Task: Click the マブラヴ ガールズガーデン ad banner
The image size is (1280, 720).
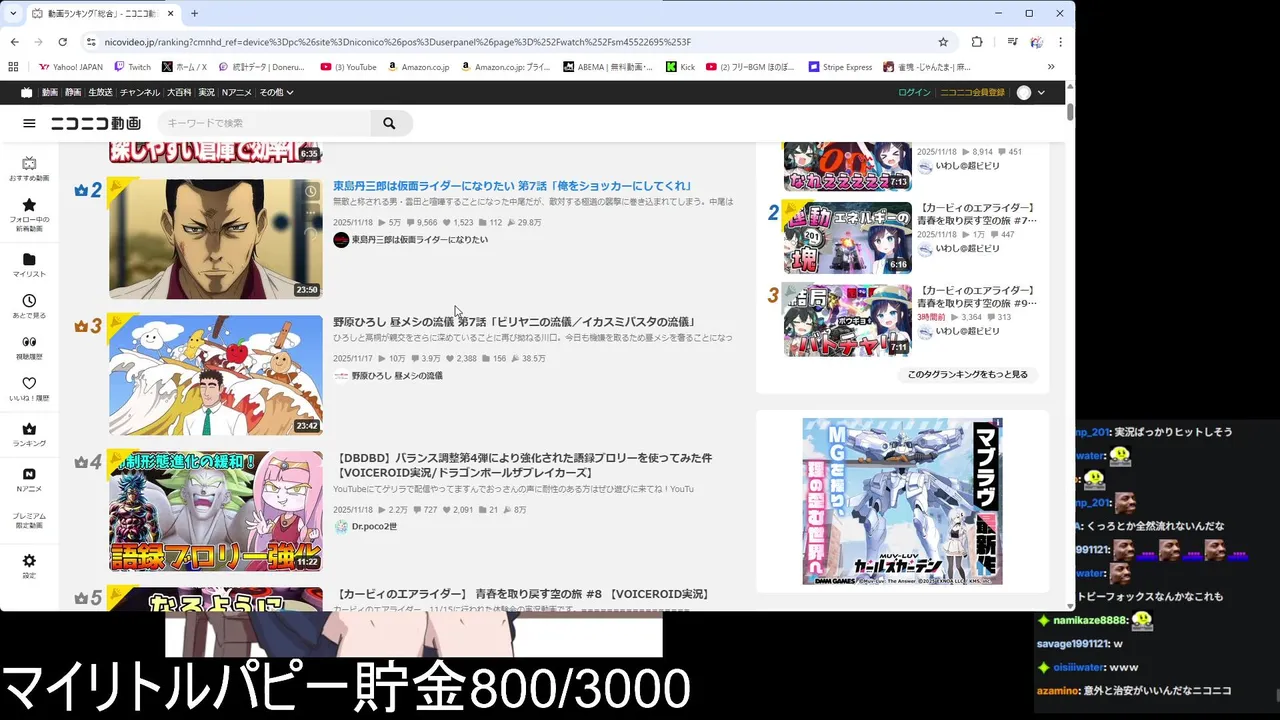Action: point(902,501)
